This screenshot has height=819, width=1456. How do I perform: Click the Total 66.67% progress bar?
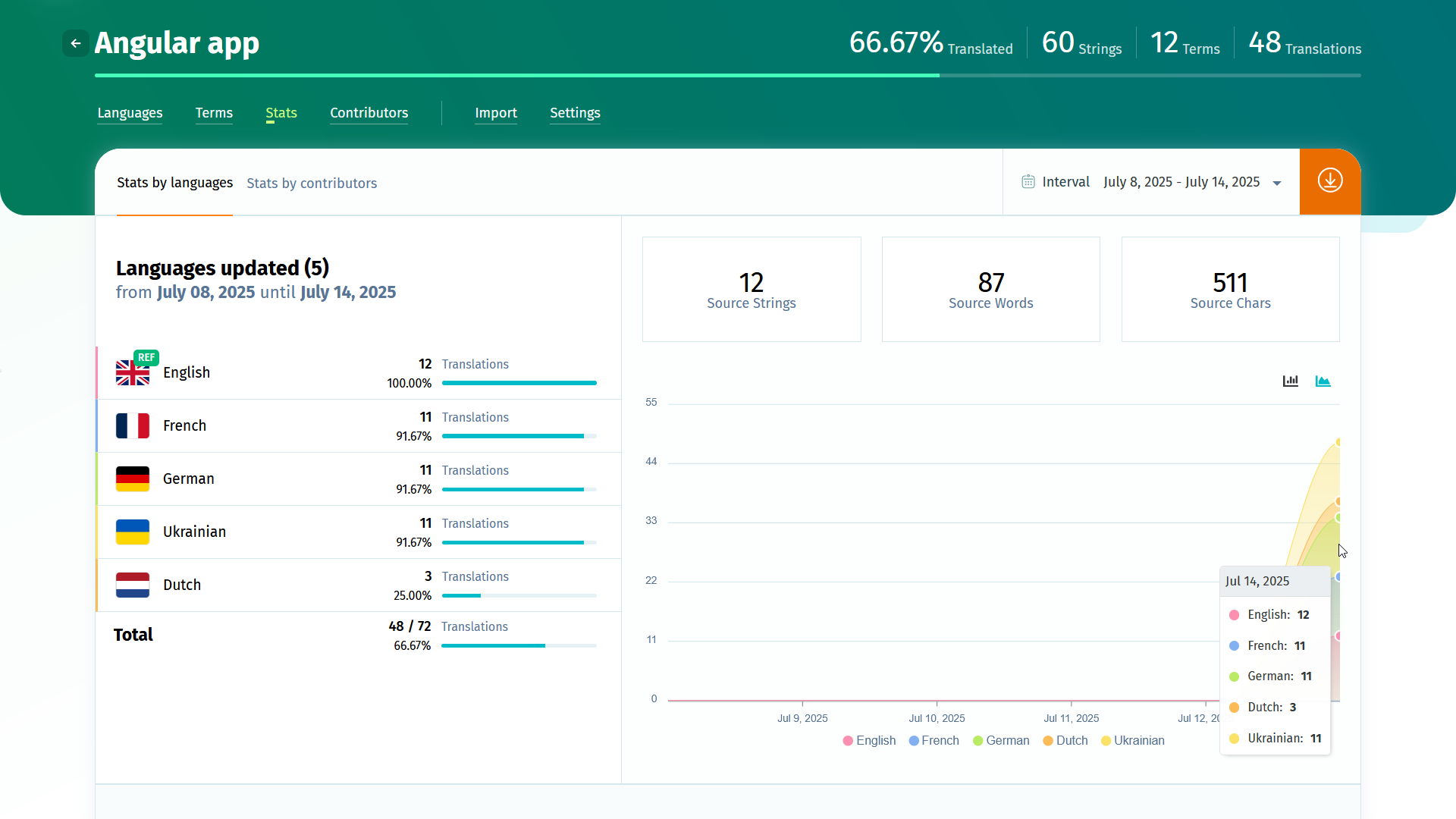[519, 645]
